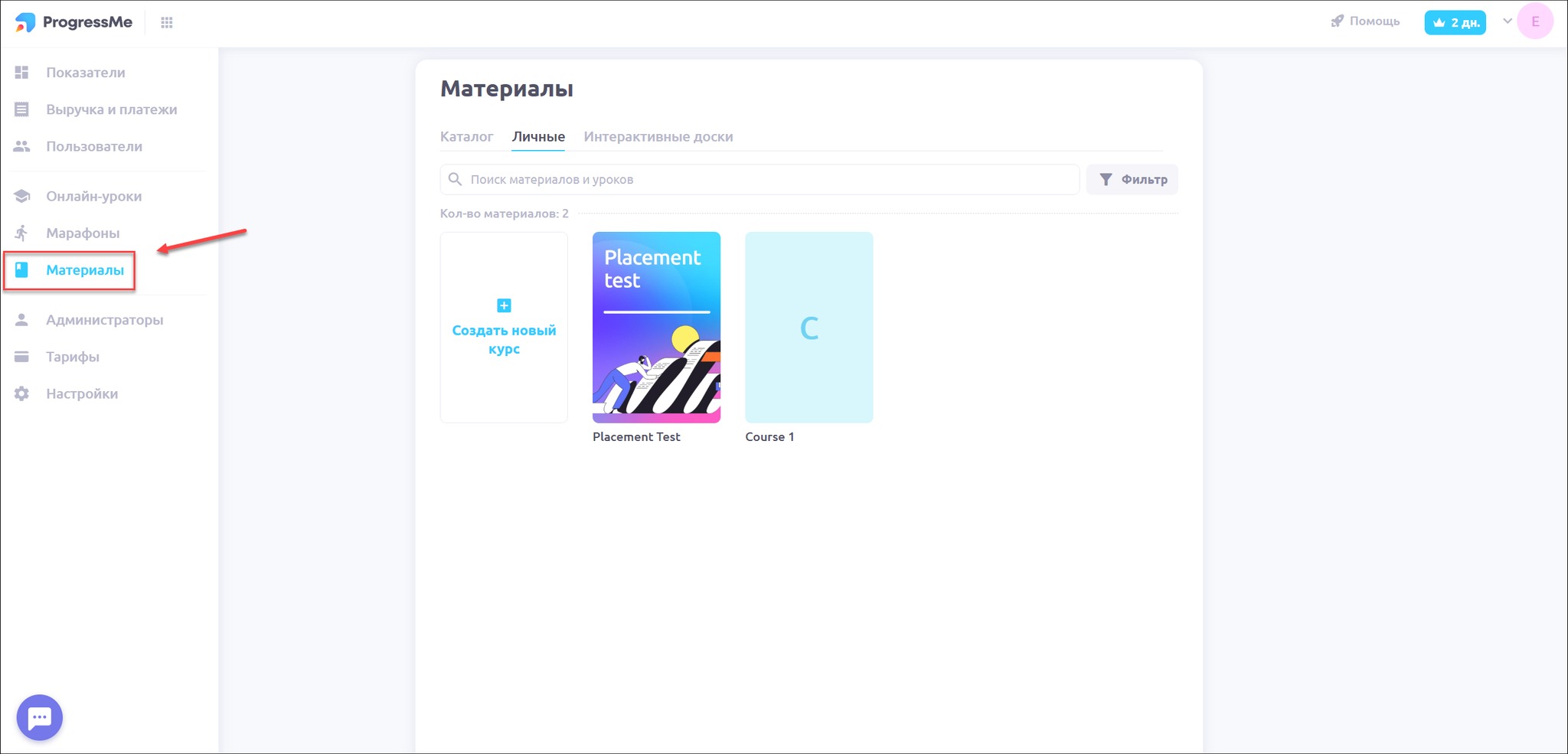Click the plus icon to create course

[x=504, y=305]
